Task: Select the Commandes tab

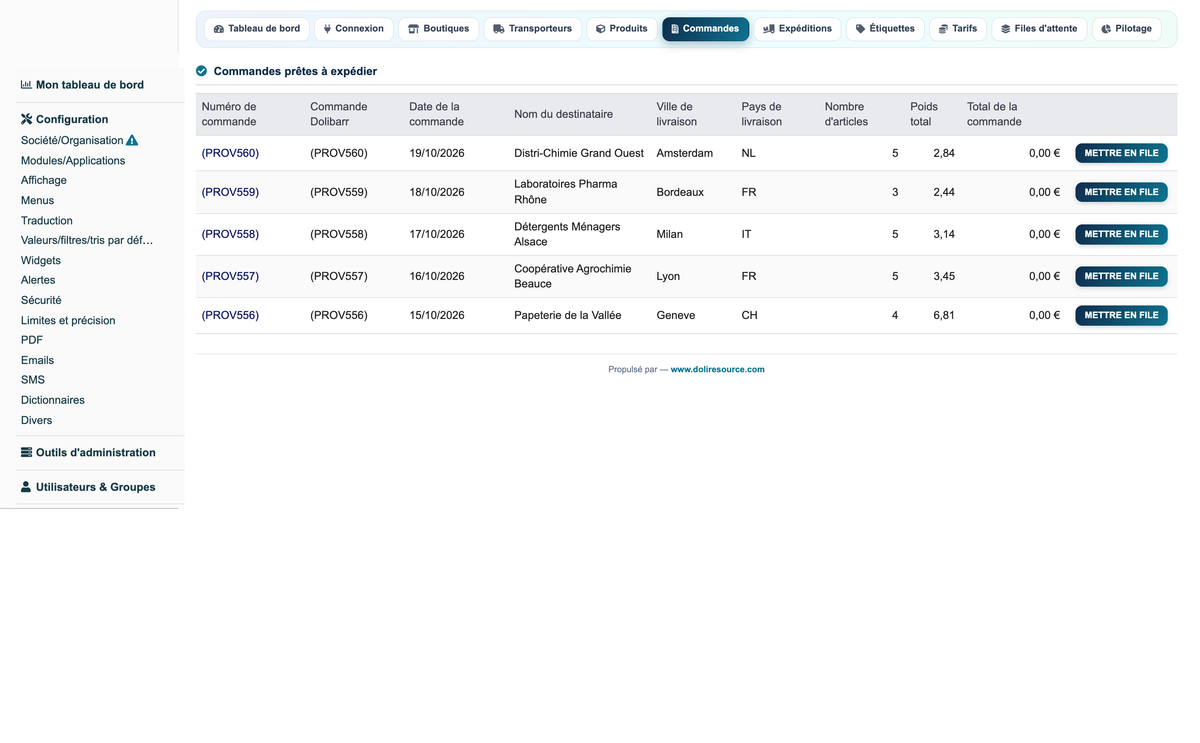Action: [x=705, y=29]
